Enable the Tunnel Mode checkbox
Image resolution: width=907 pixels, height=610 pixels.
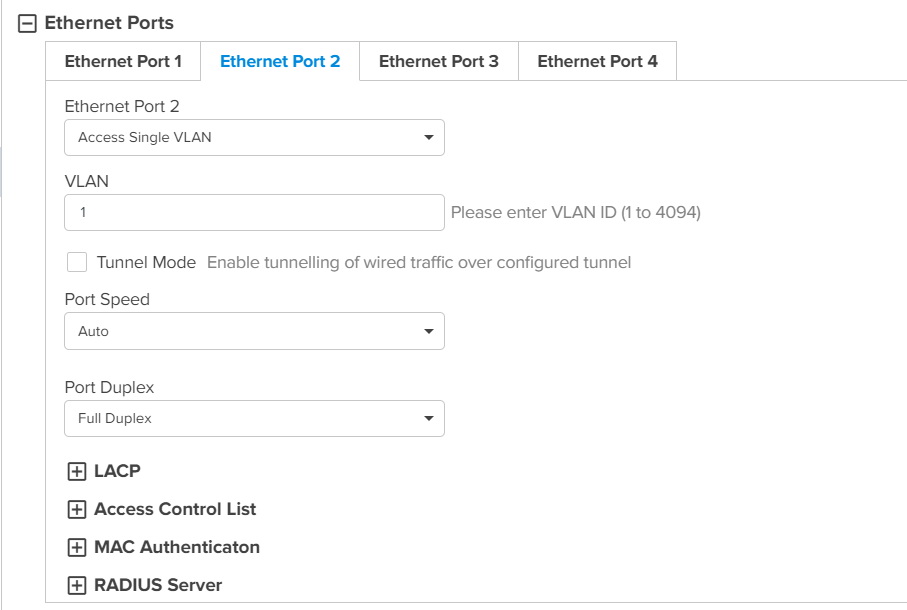click(77, 263)
